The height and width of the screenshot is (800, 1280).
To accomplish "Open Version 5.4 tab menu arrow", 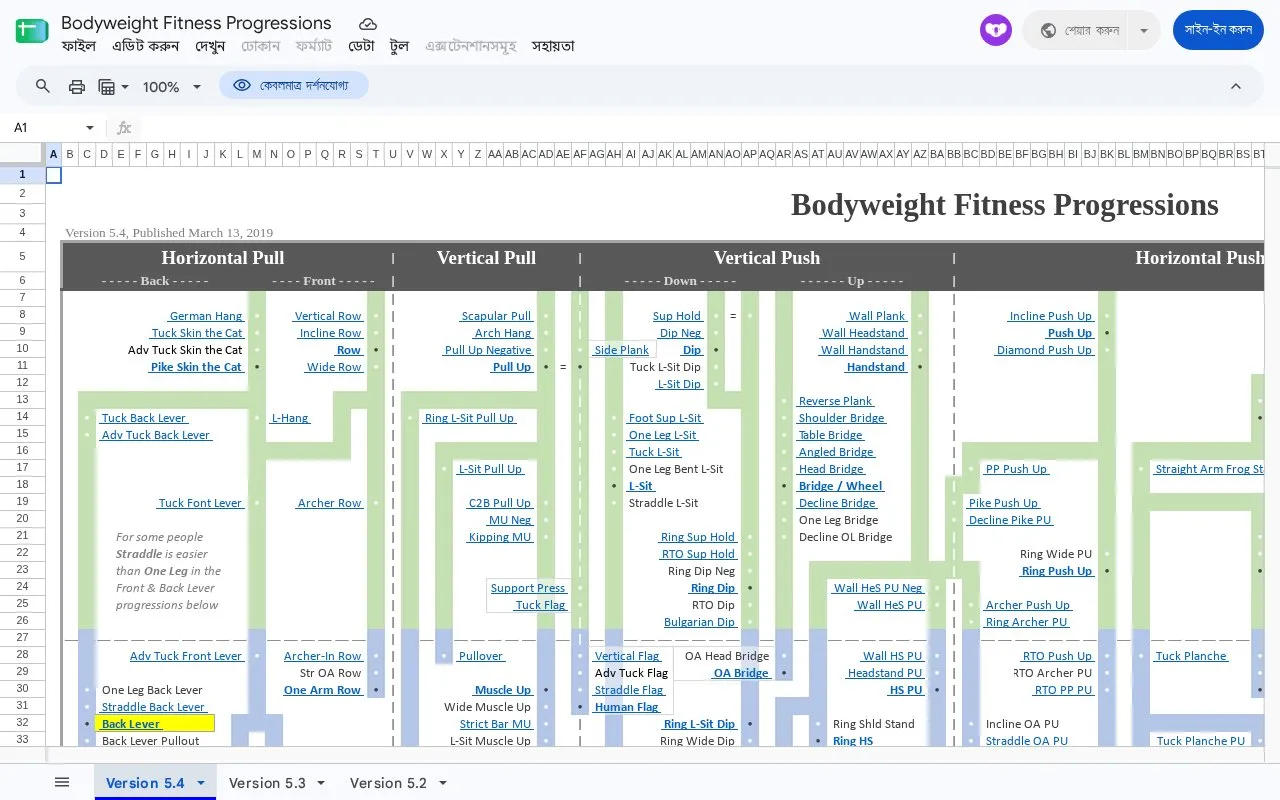I will pos(201,783).
